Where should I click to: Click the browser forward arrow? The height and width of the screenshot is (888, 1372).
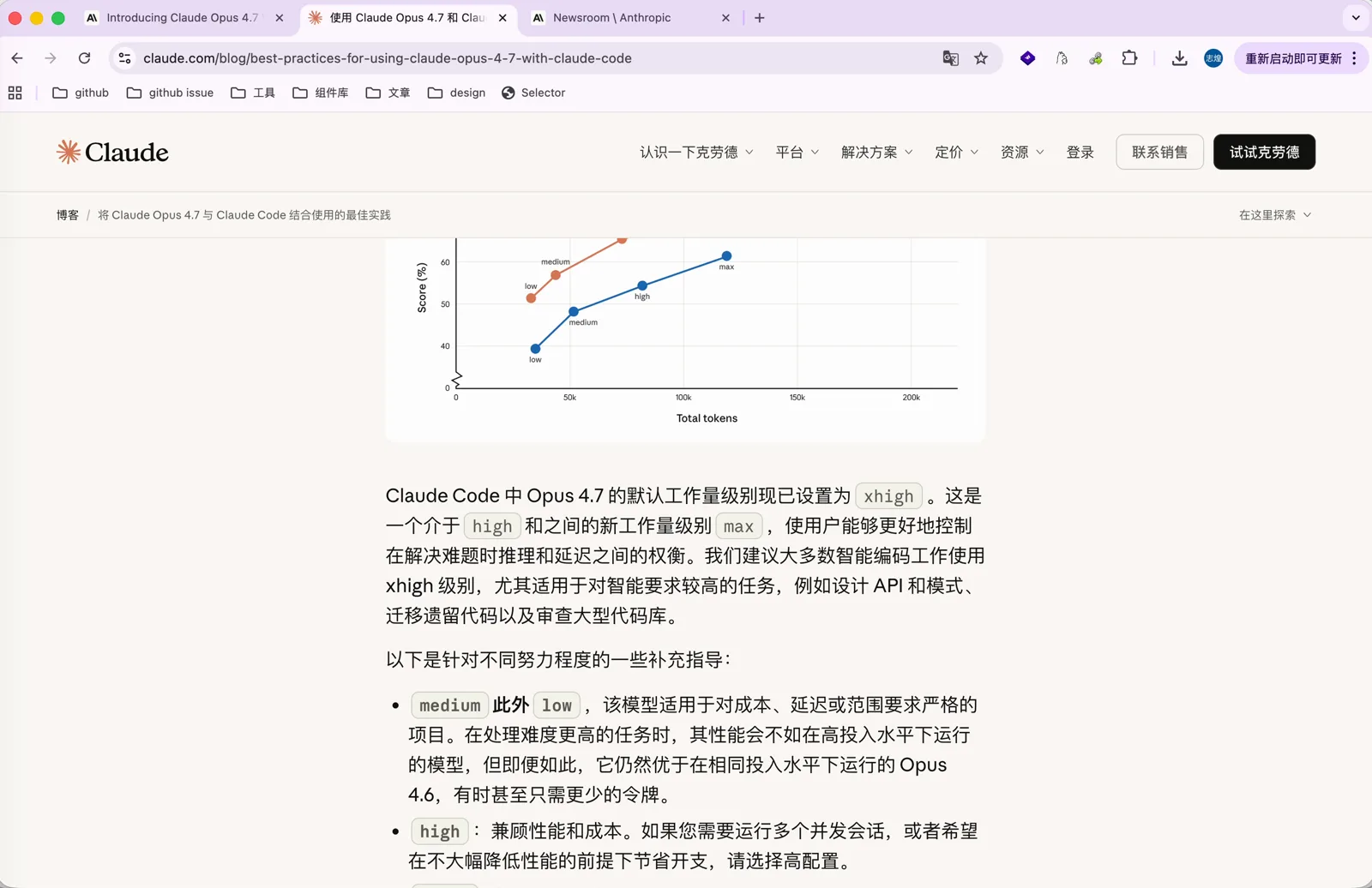[51, 58]
